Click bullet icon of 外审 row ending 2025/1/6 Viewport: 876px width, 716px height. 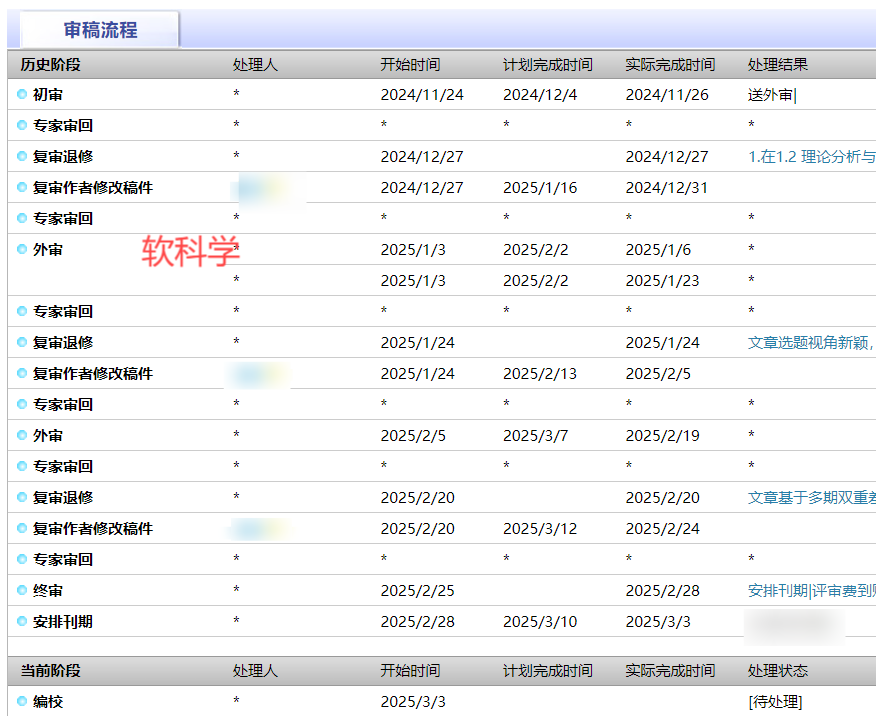(x=22, y=249)
